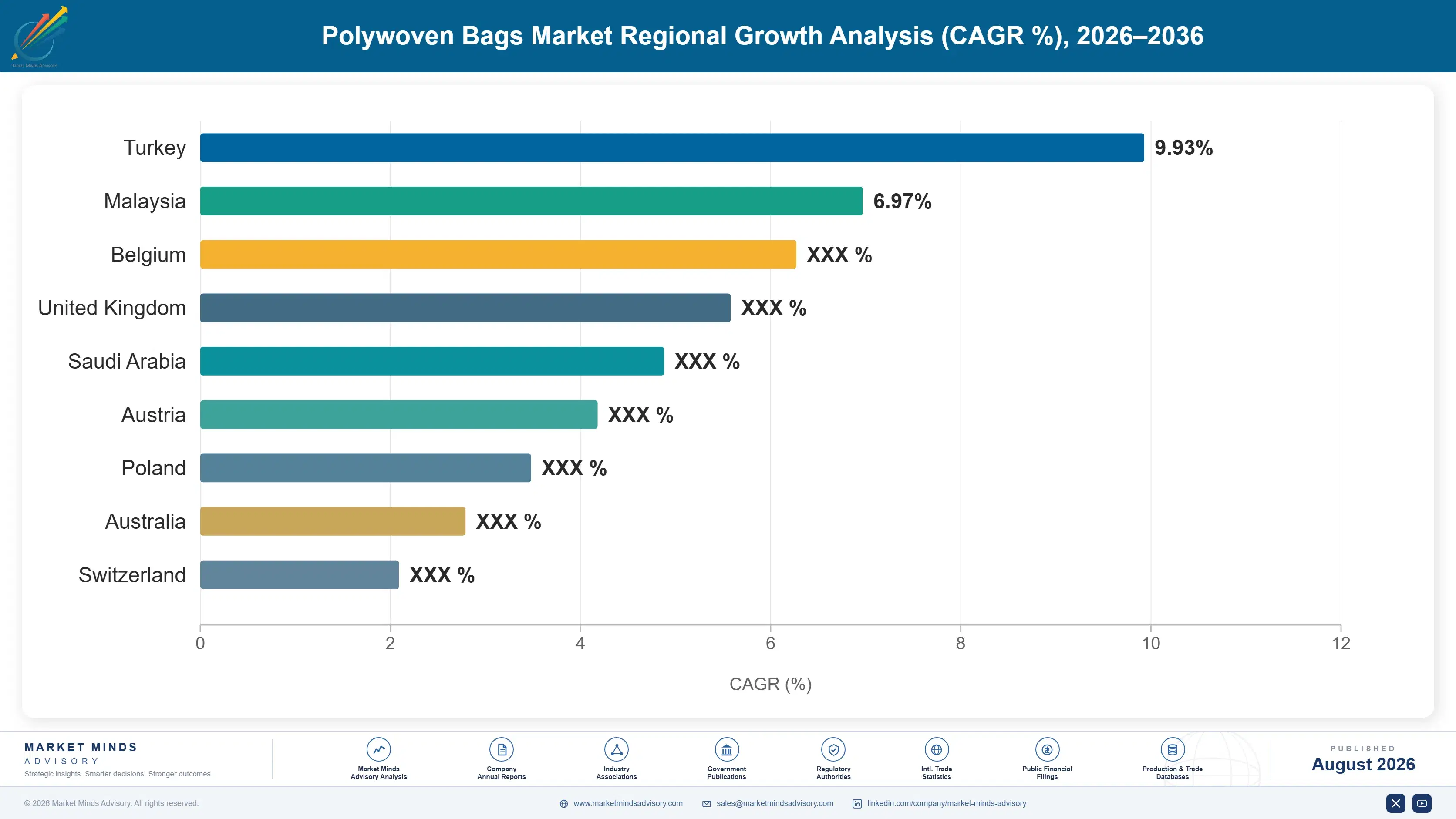The height and width of the screenshot is (819, 1456).
Task: Click the Australia tan bar
Action: click(x=333, y=521)
